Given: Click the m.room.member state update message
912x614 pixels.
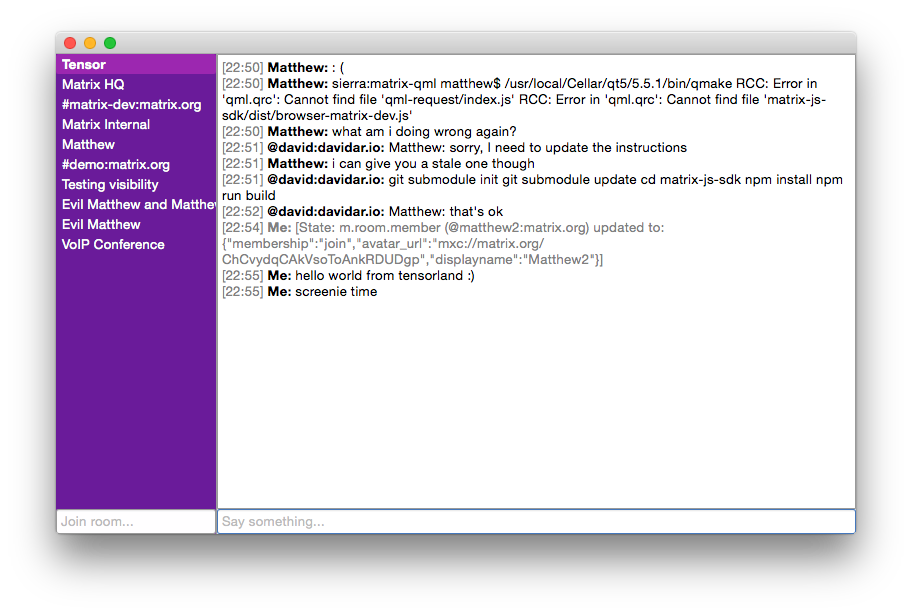Looking at the screenshot, I should (443, 244).
